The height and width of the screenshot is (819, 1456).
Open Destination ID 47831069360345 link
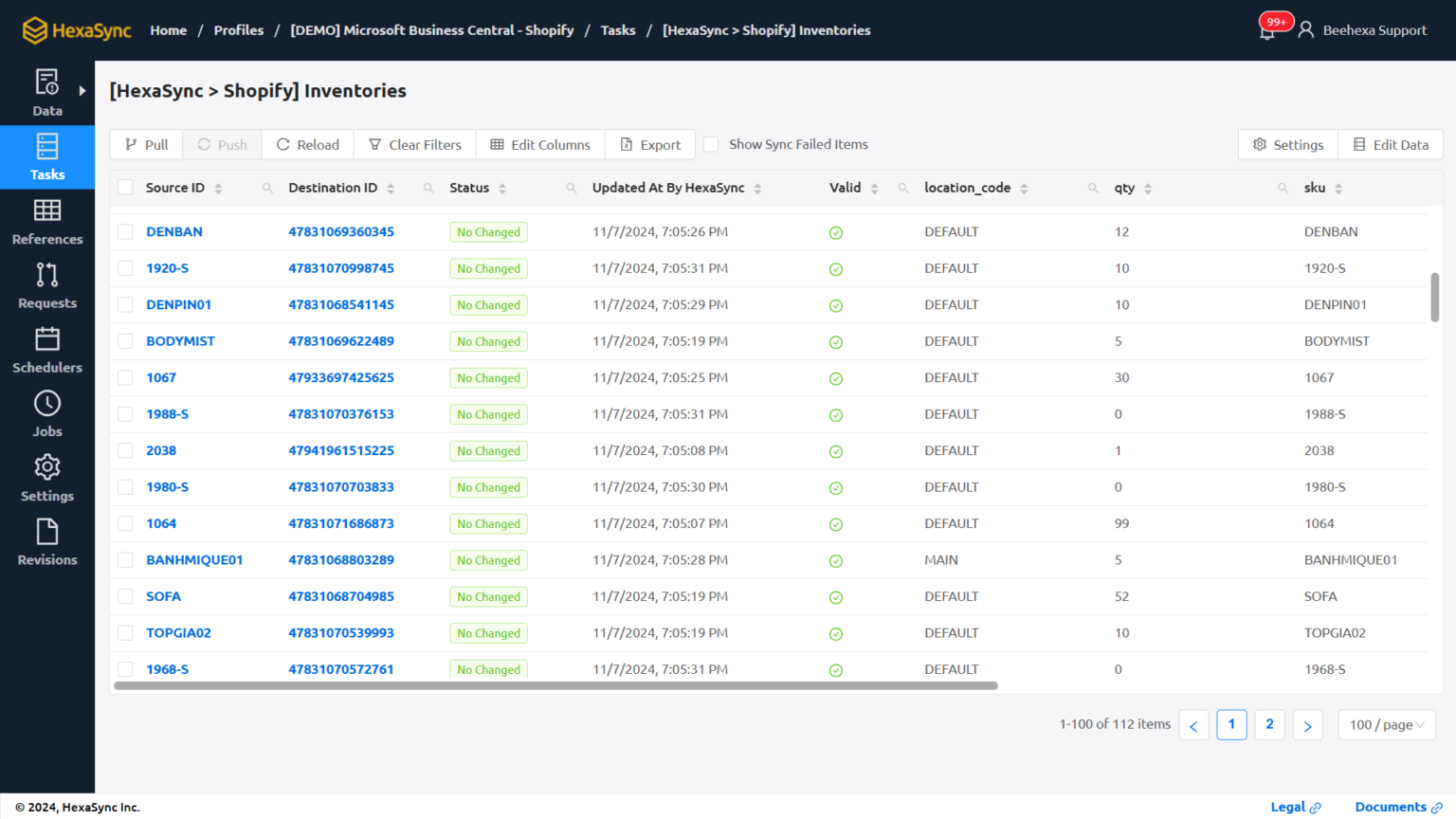click(341, 231)
